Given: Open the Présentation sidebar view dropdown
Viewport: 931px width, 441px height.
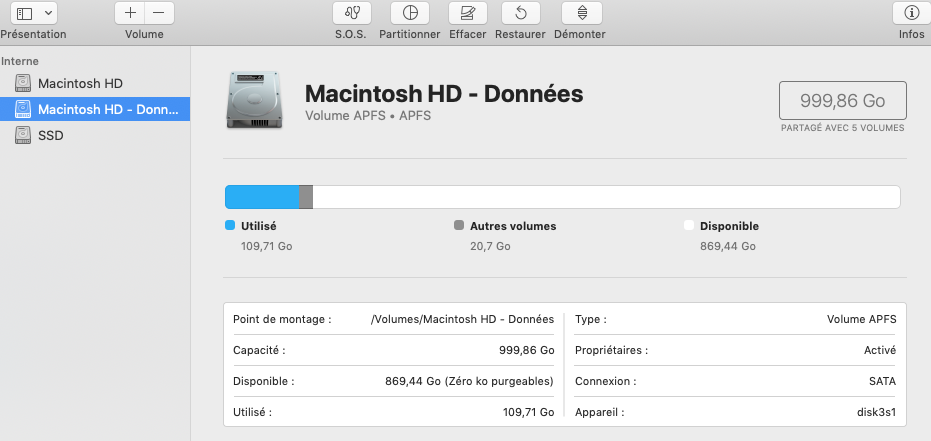Looking at the screenshot, I should click(x=33, y=13).
